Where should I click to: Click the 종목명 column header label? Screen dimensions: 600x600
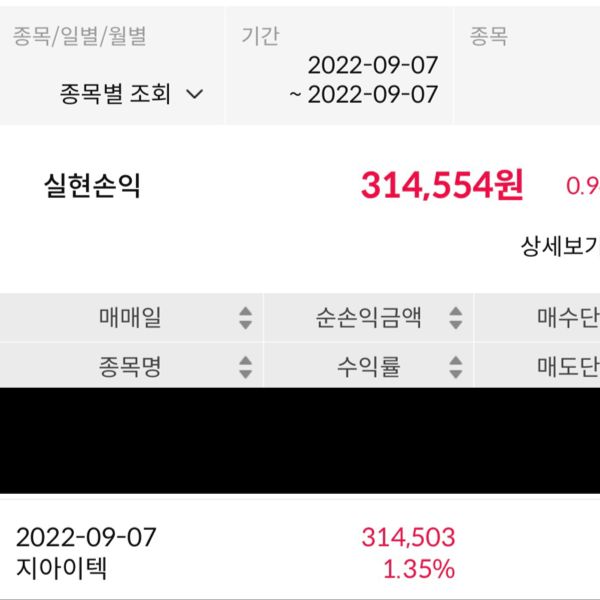click(130, 367)
